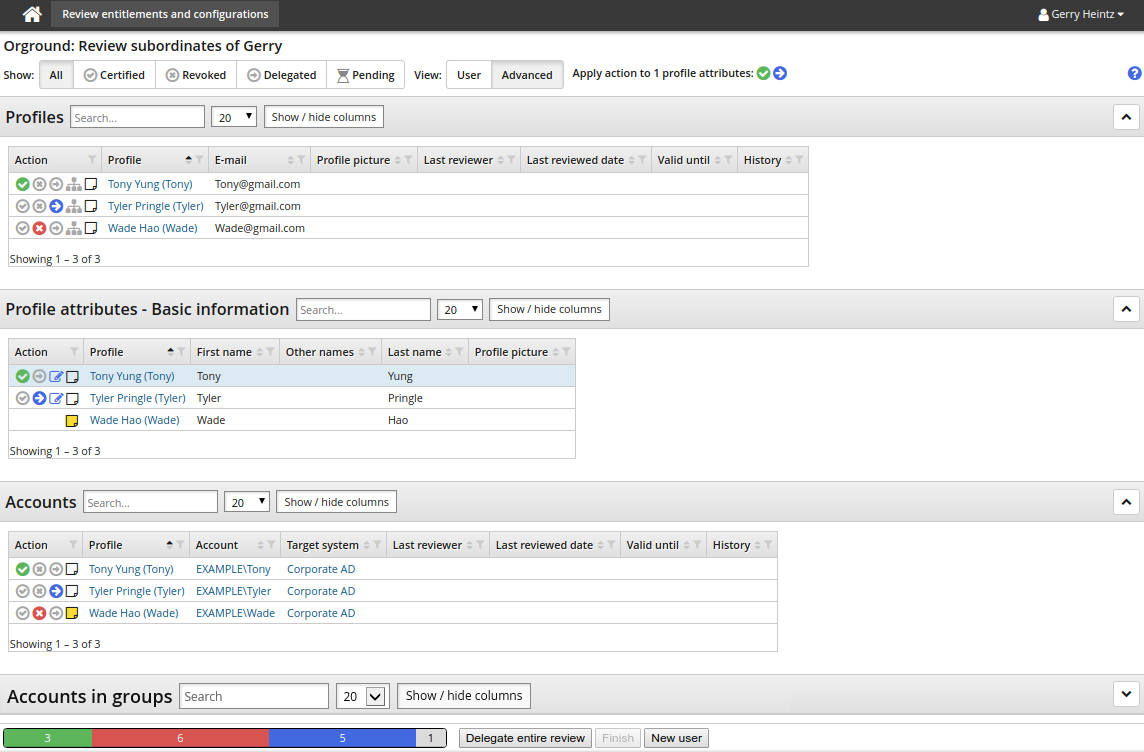Collapse the Accounts panel
The height and width of the screenshot is (752, 1144).
point(1126,502)
